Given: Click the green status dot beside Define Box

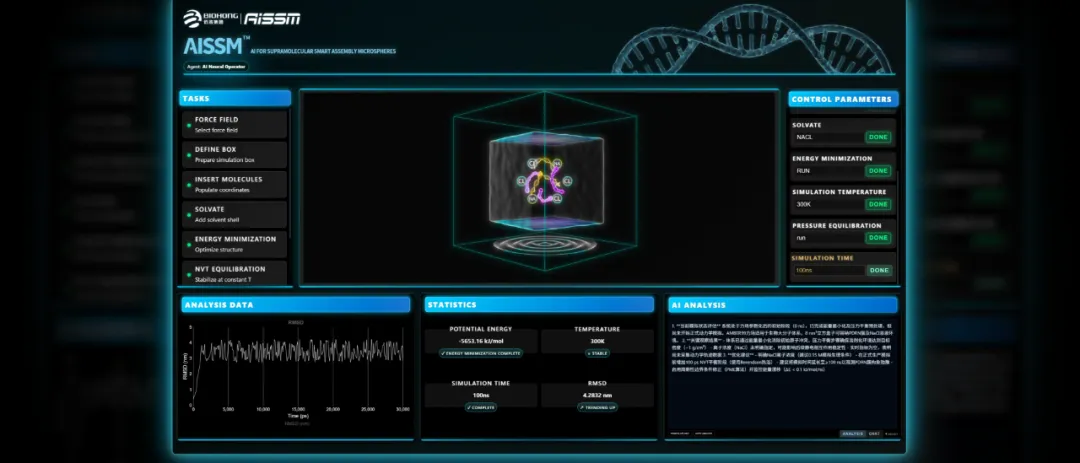Looking at the screenshot, I should click(x=189, y=155).
